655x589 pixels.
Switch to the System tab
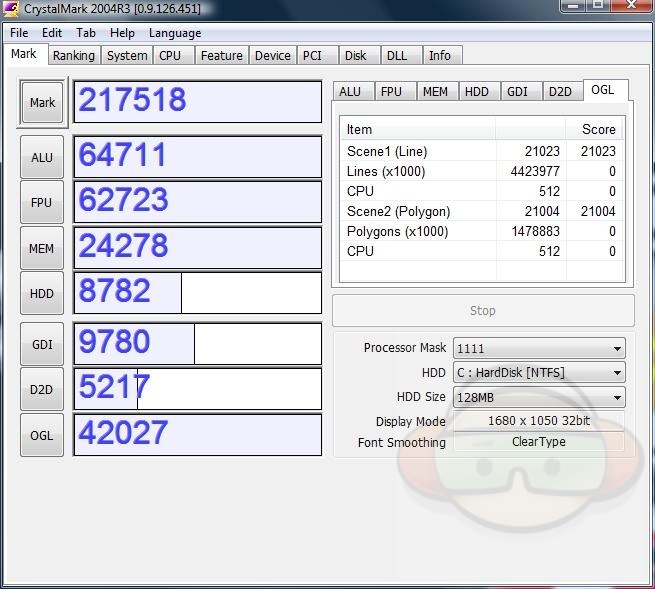tap(127, 56)
